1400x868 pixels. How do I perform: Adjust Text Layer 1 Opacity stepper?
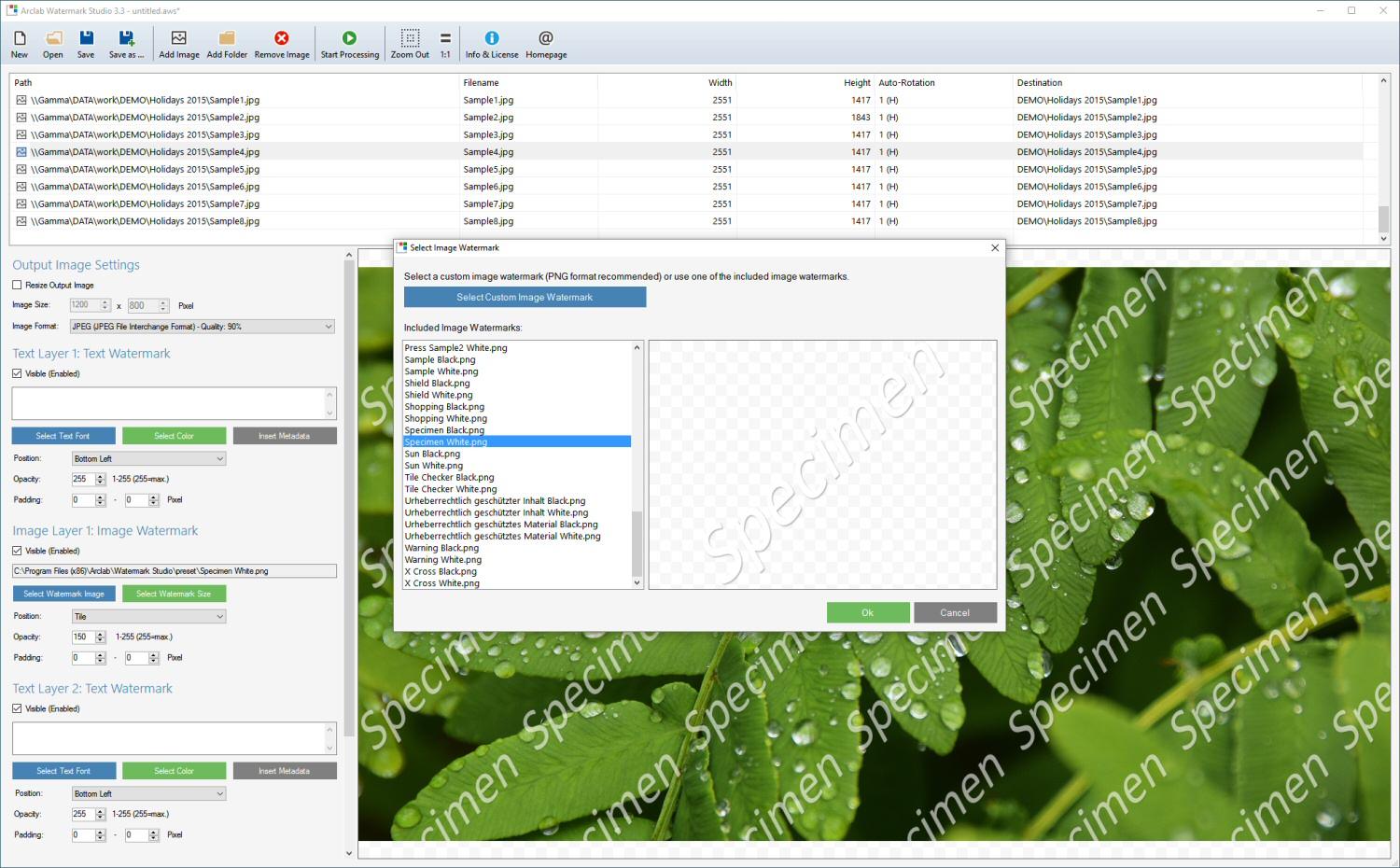[100, 479]
